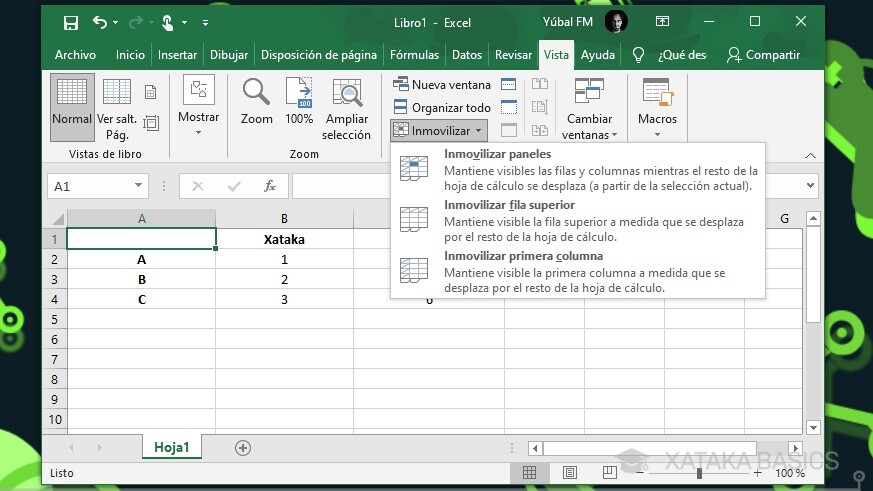This screenshot has height=491, width=873.
Task: Click horizontal scrollbar right arrow
Action: click(795, 448)
